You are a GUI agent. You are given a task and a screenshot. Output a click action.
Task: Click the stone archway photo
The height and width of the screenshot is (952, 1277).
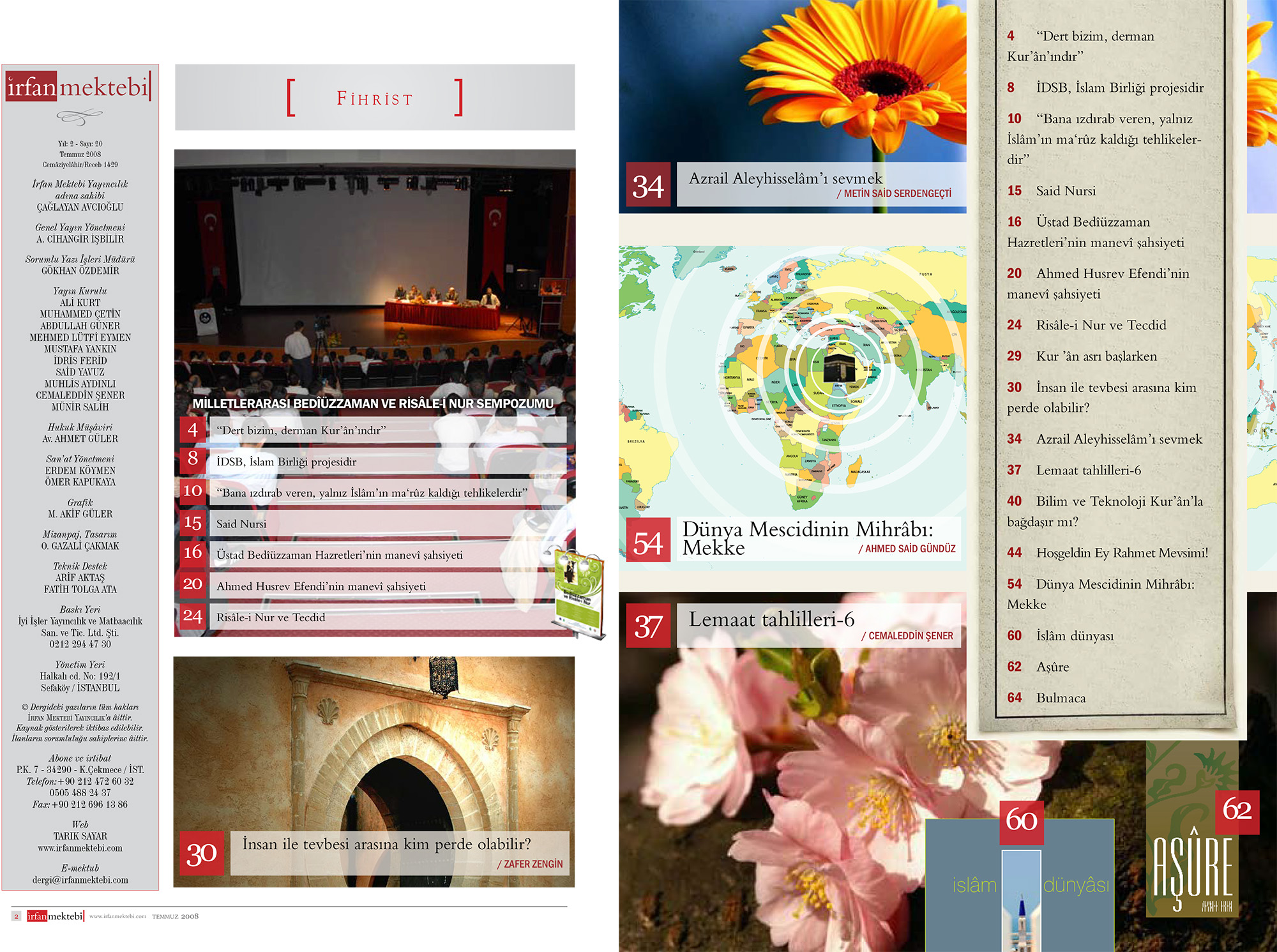pyautogui.click(x=374, y=741)
